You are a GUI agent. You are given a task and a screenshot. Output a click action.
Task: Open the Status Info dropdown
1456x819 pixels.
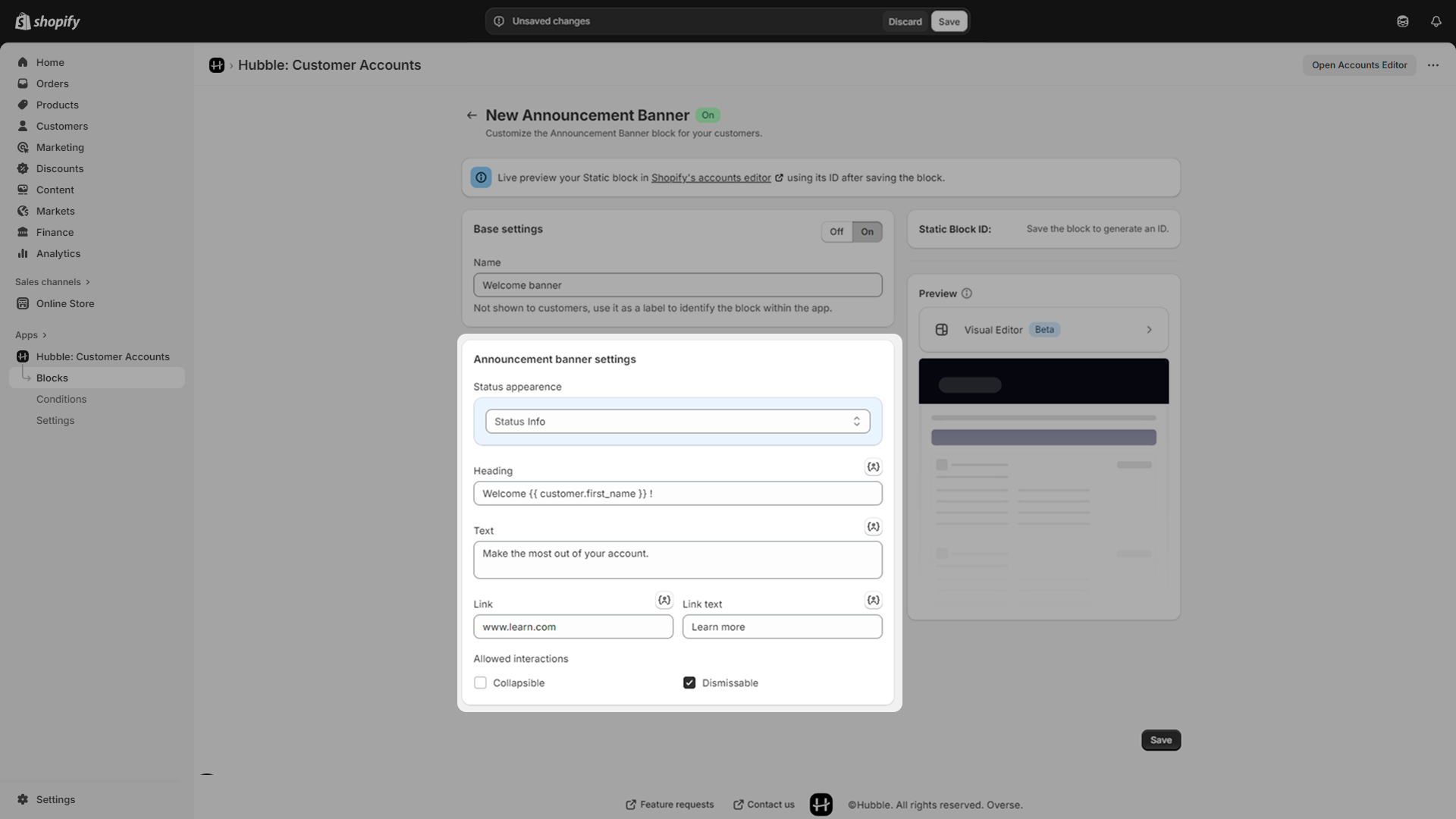tap(677, 422)
